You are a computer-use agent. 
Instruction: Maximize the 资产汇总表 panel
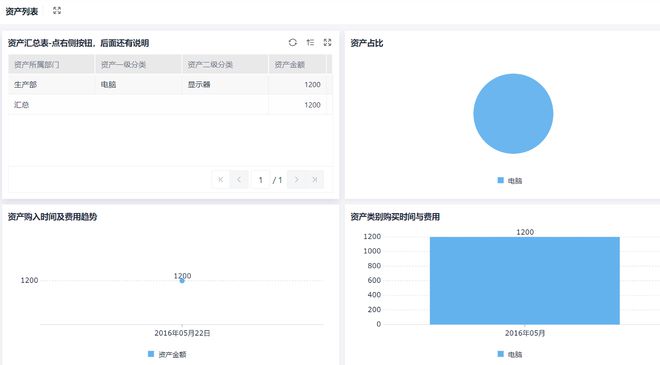[327, 42]
